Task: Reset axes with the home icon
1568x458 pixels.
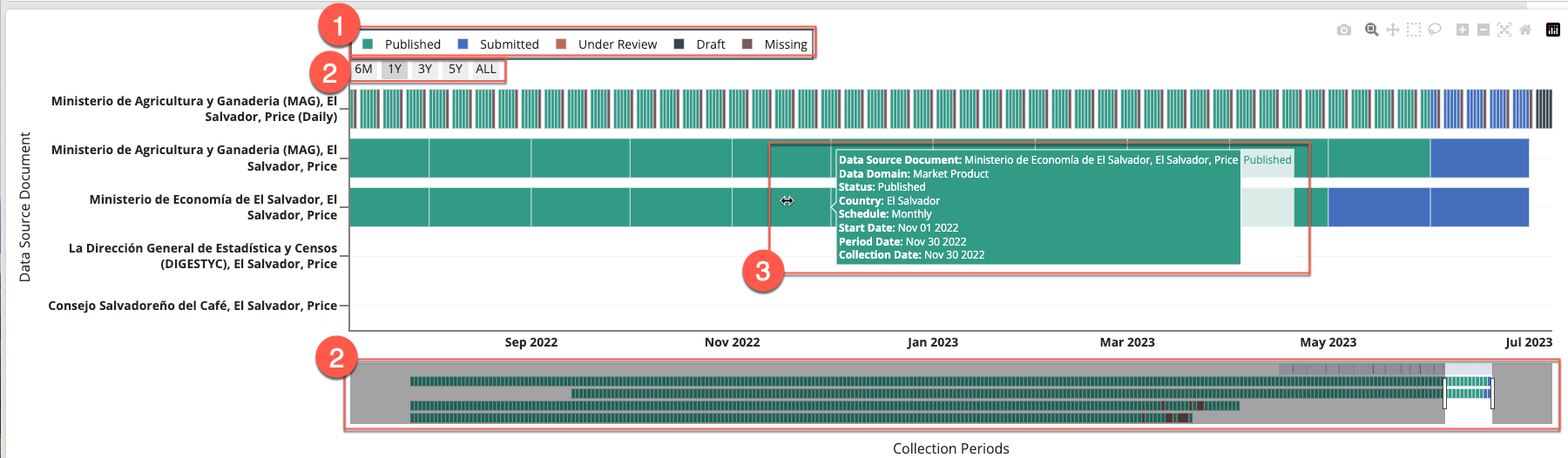Action: coord(1525,30)
